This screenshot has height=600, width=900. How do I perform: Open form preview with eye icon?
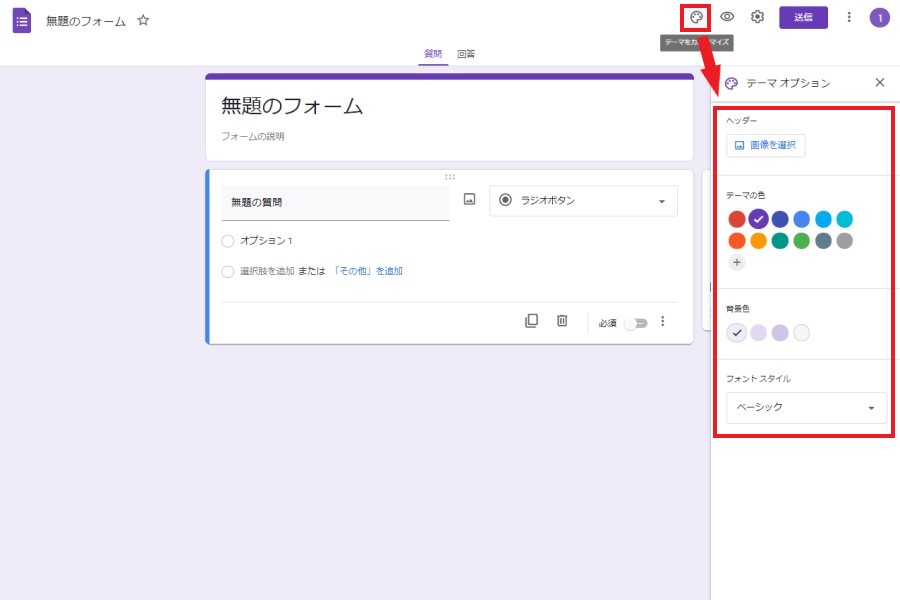coord(727,17)
